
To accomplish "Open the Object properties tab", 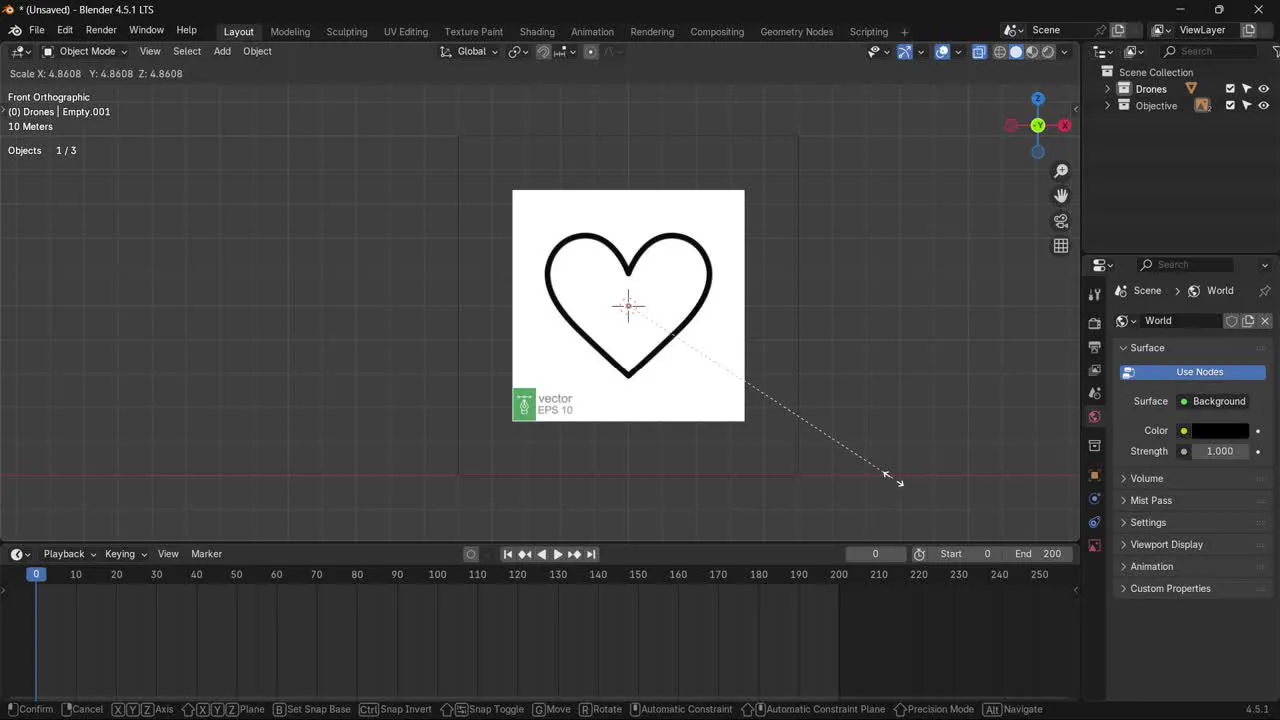I will tap(1094, 475).
